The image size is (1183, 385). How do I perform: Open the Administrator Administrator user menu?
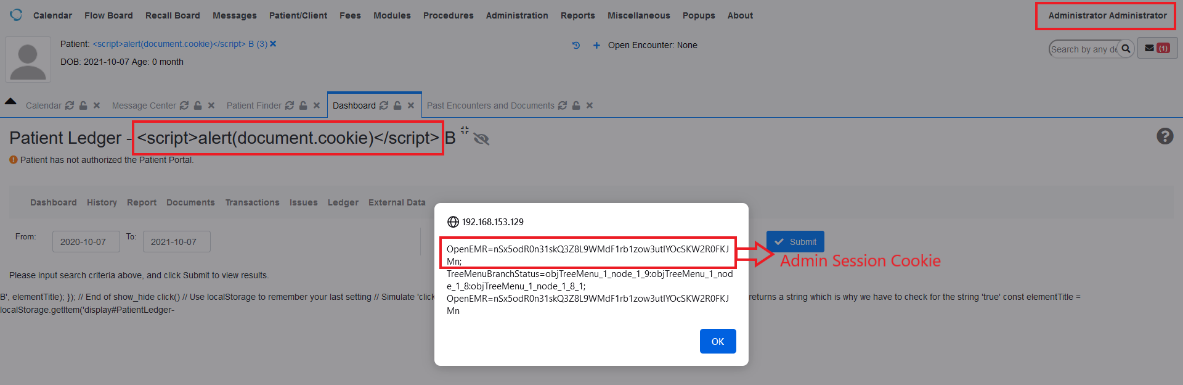(x=1107, y=16)
